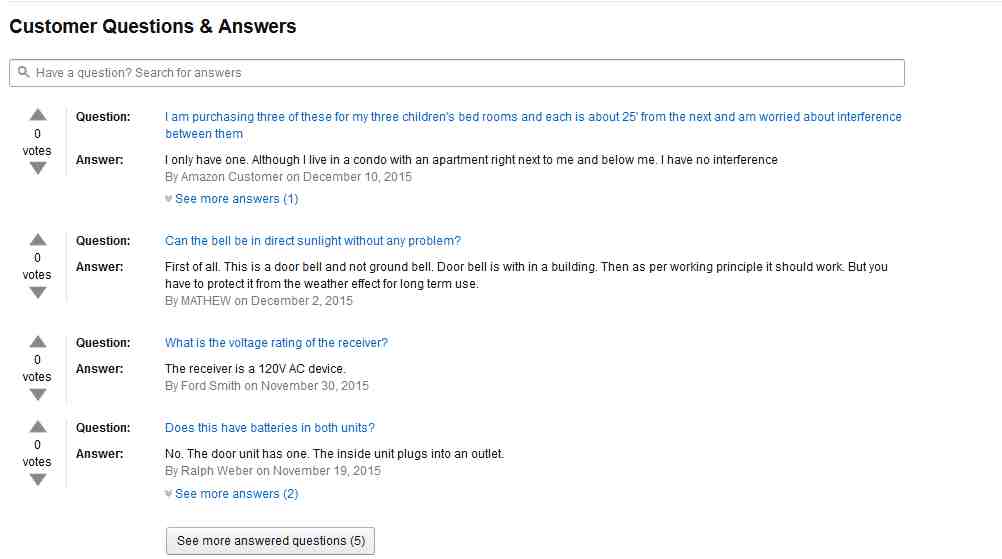Open the batteries in both units question
Viewport: 1002px width, 559px height.
(x=270, y=428)
